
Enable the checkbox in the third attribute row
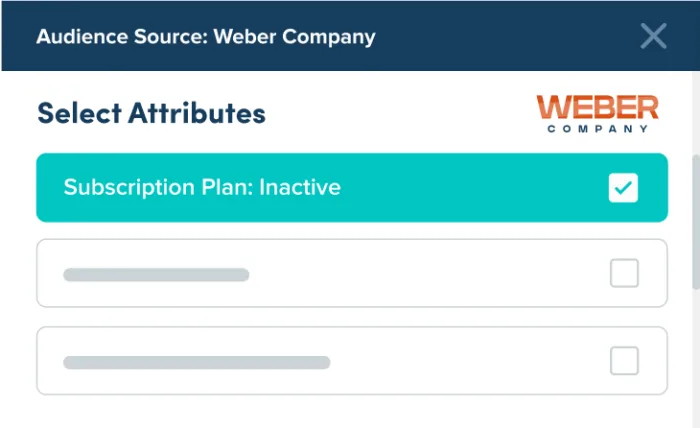tap(624, 360)
